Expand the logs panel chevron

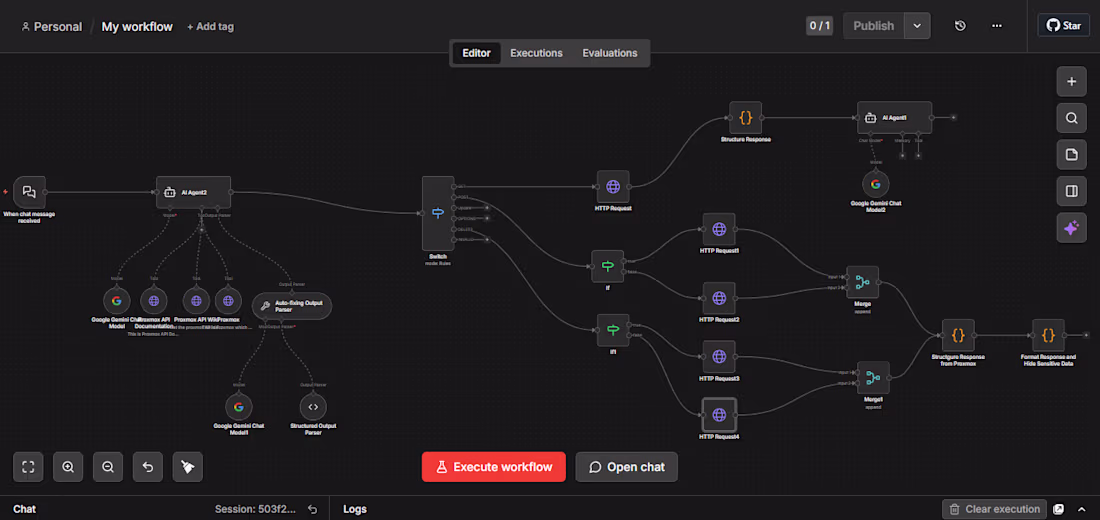[x=1081, y=509]
